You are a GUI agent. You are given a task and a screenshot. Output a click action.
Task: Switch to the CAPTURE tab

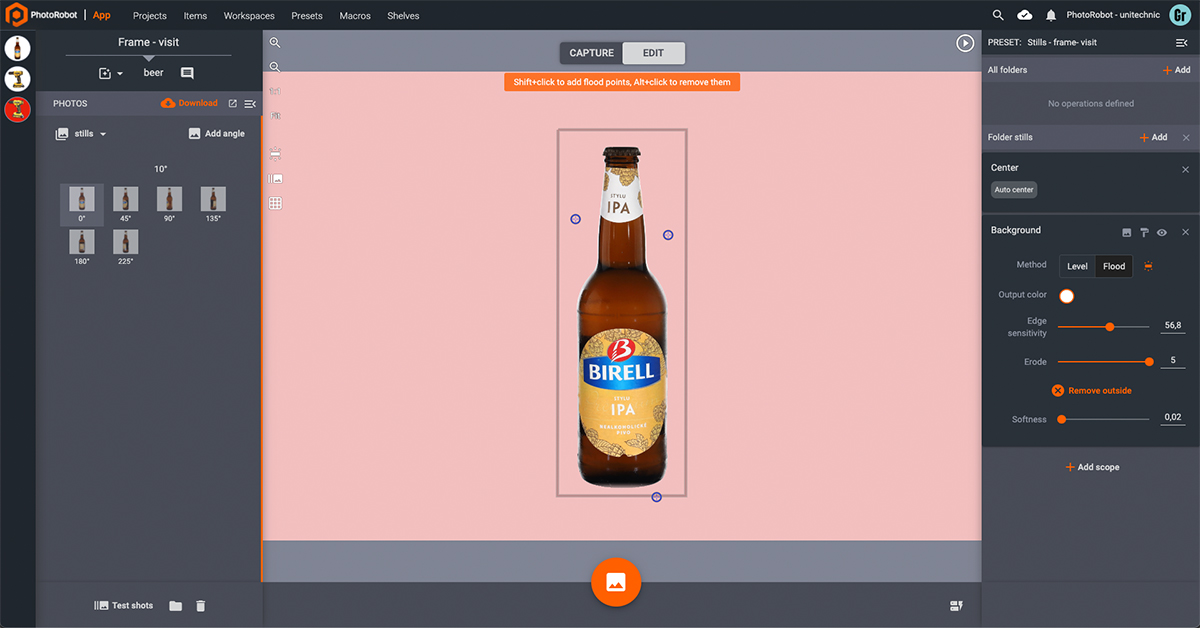(x=591, y=53)
